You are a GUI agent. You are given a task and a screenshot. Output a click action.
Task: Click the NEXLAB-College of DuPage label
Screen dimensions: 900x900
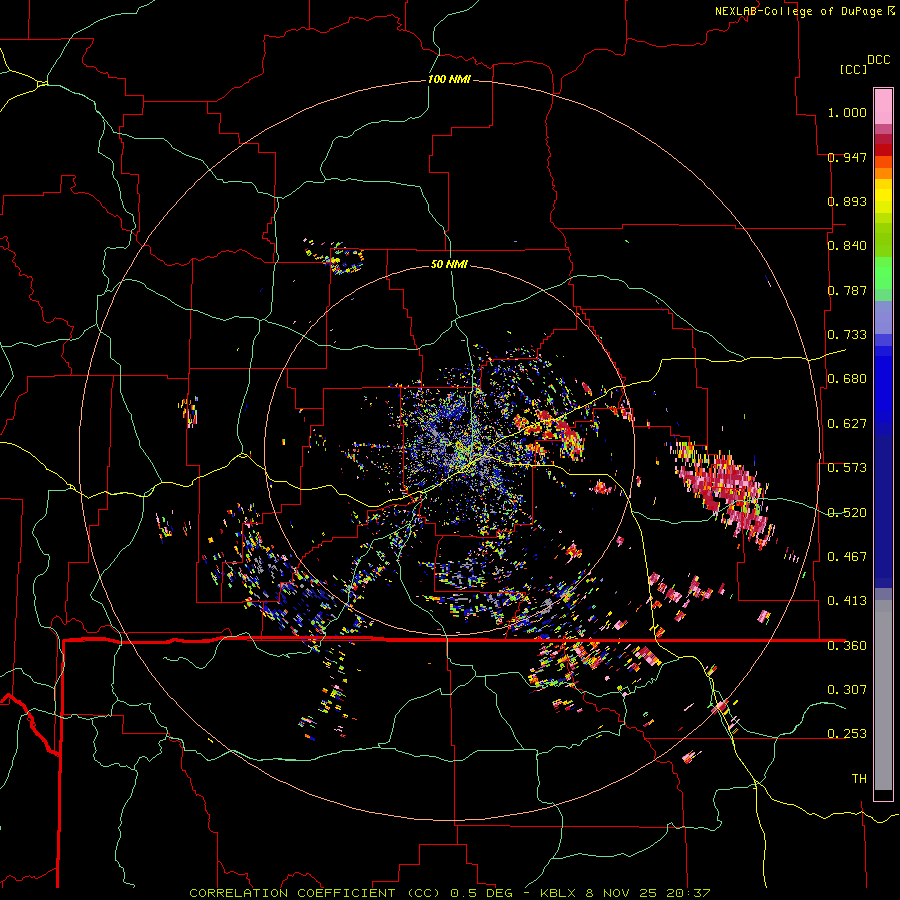click(798, 11)
